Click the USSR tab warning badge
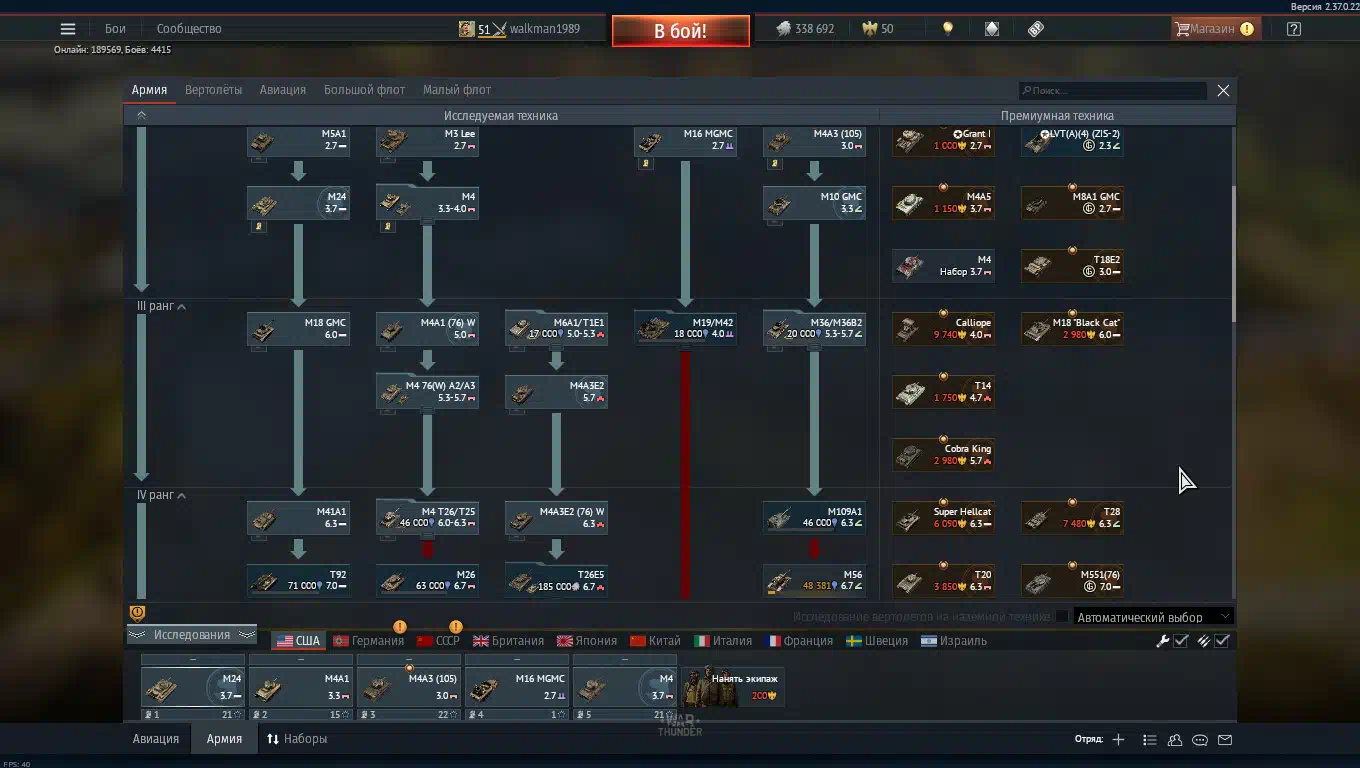The image size is (1360, 768). [456, 627]
